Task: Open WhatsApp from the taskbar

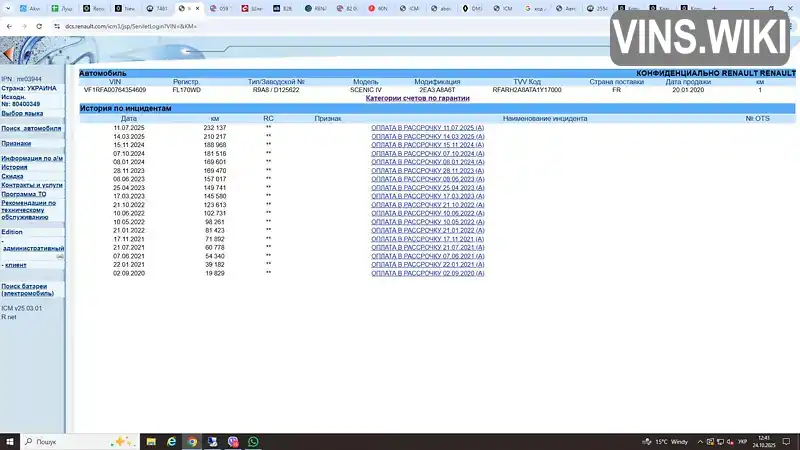Action: [253, 441]
